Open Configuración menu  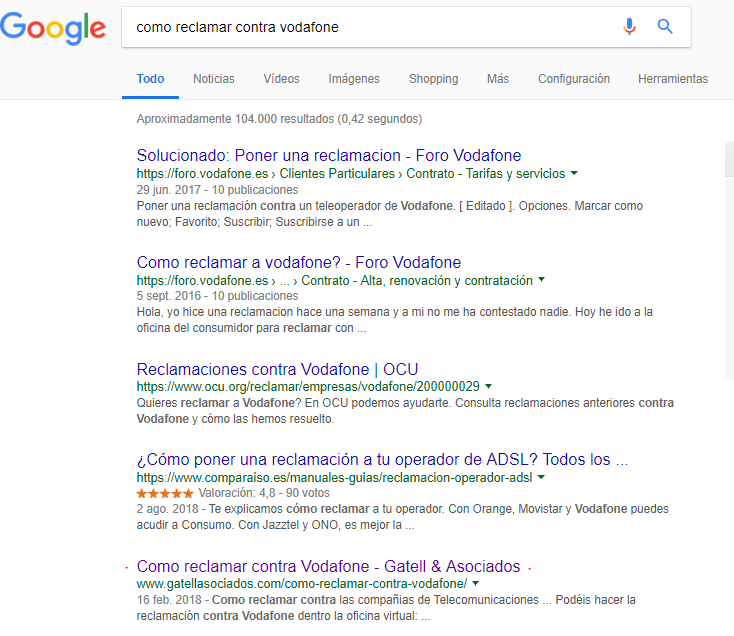coord(574,79)
